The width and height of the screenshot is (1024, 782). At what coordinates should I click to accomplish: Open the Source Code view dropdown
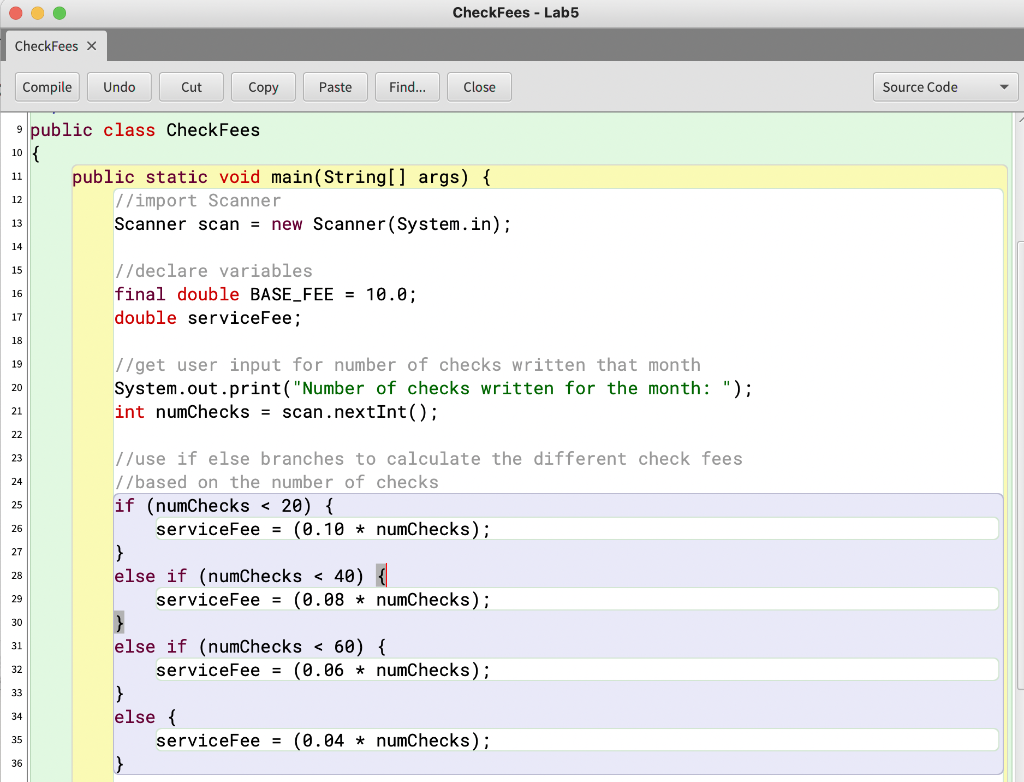pos(943,87)
